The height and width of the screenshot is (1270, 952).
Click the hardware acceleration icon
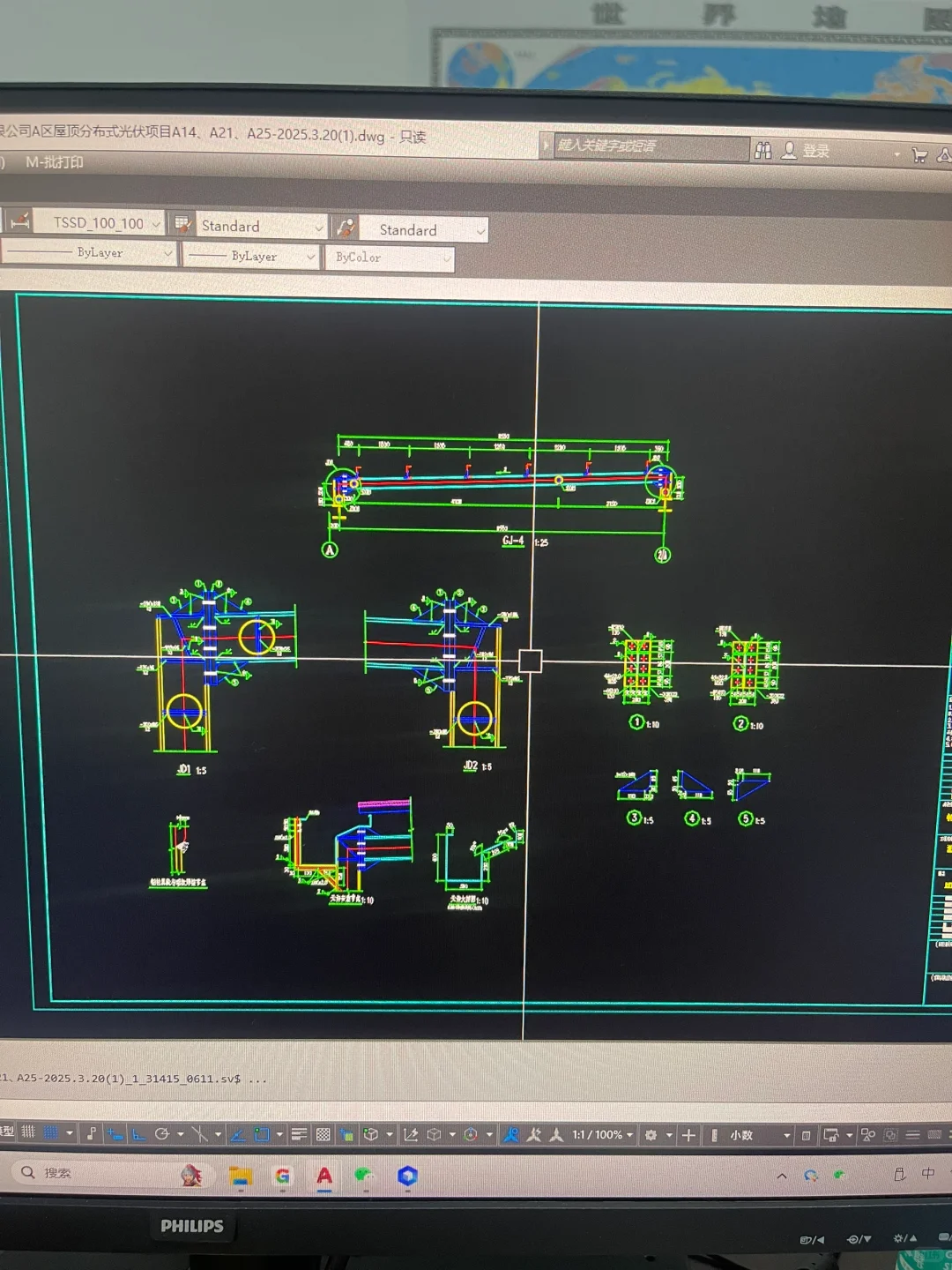(890, 1135)
